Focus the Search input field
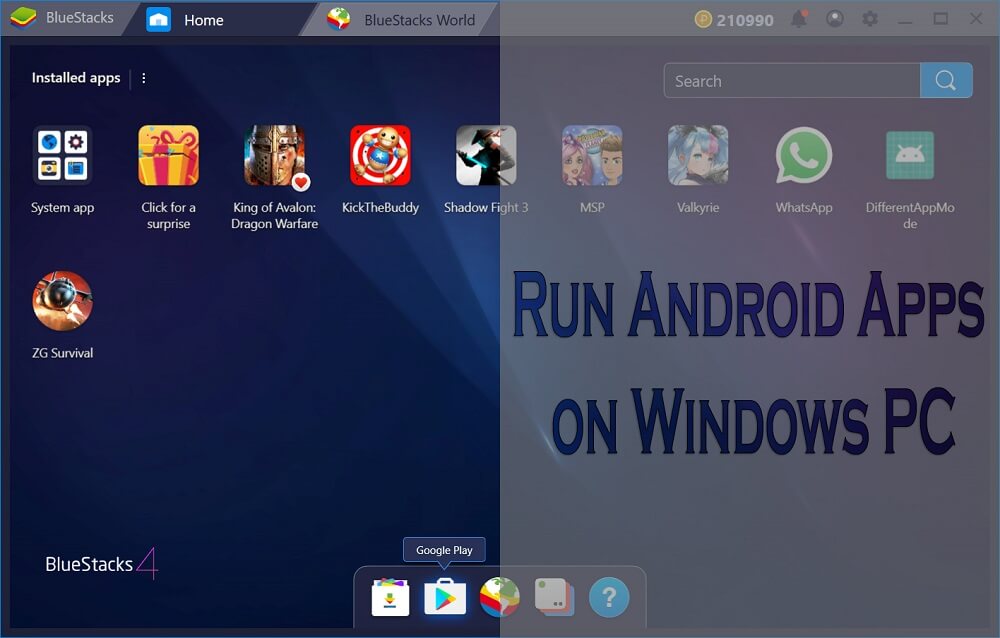The height and width of the screenshot is (638, 1000). point(792,80)
